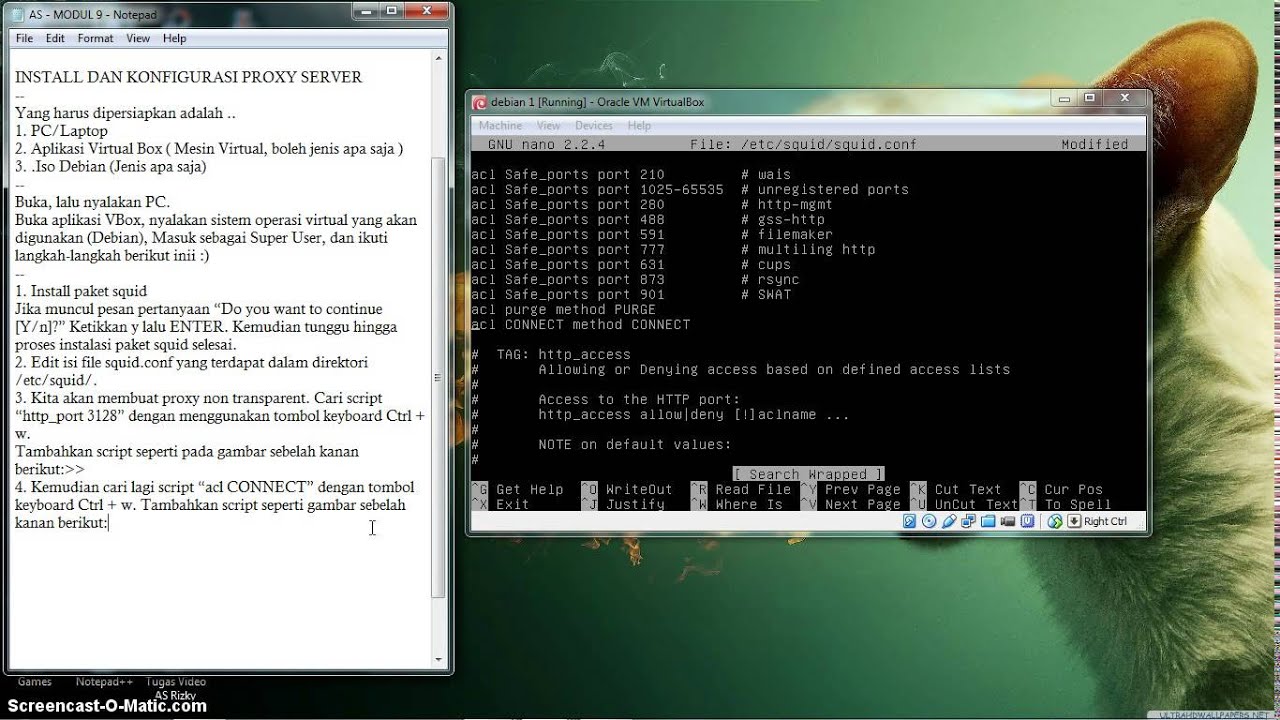1280x720 pixels.
Task: Click the line 'acl CONNECT method CONNECT' in terminal
Action: pos(580,325)
